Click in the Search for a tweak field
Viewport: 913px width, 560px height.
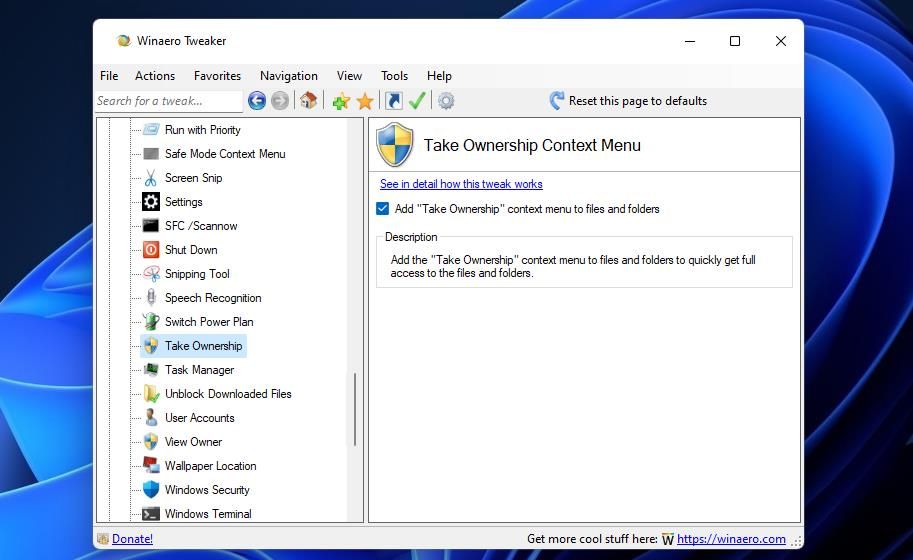pos(169,101)
